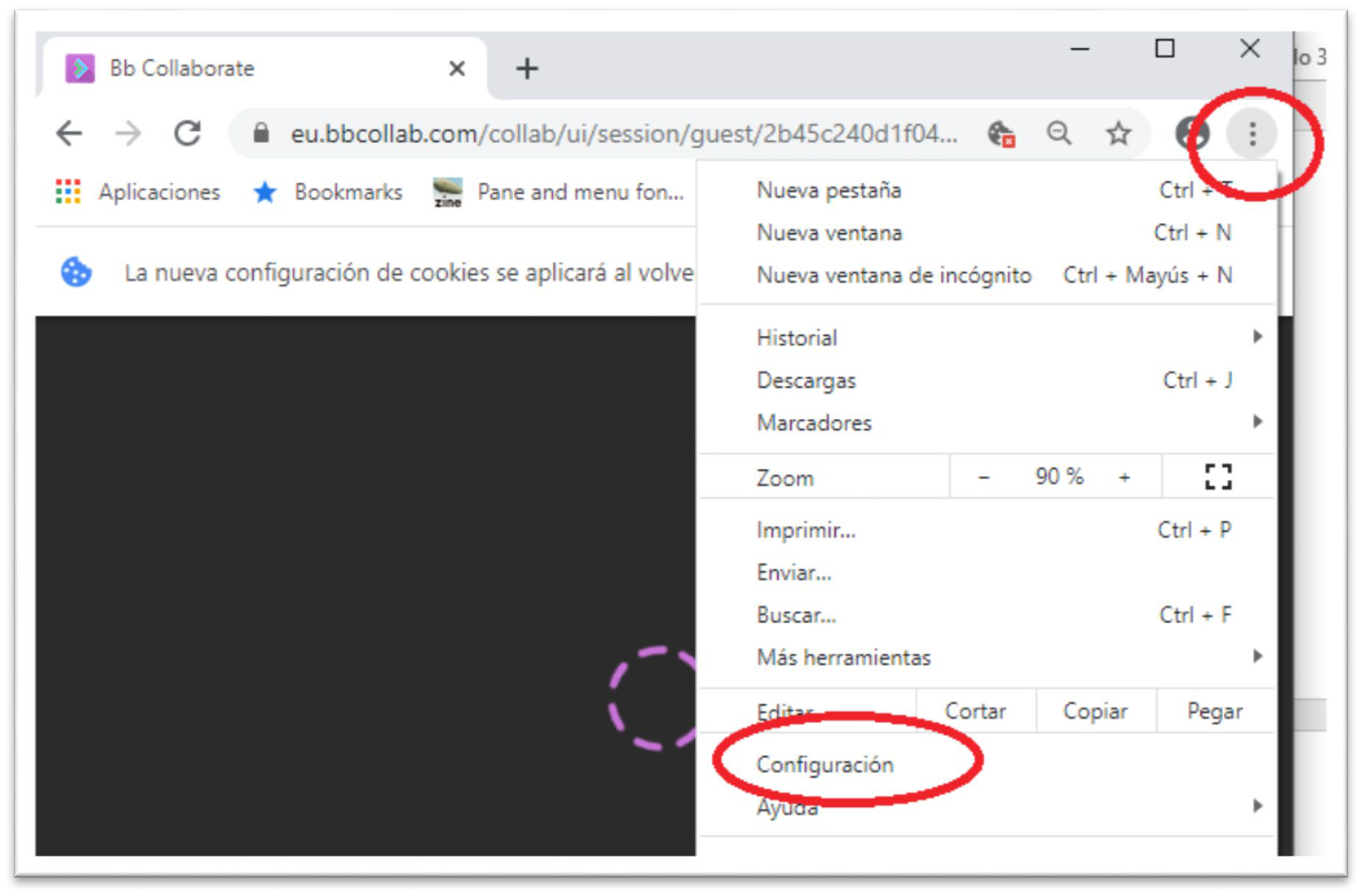The image size is (1362, 896).
Task: Click the Copiar button
Action: 1095,711
